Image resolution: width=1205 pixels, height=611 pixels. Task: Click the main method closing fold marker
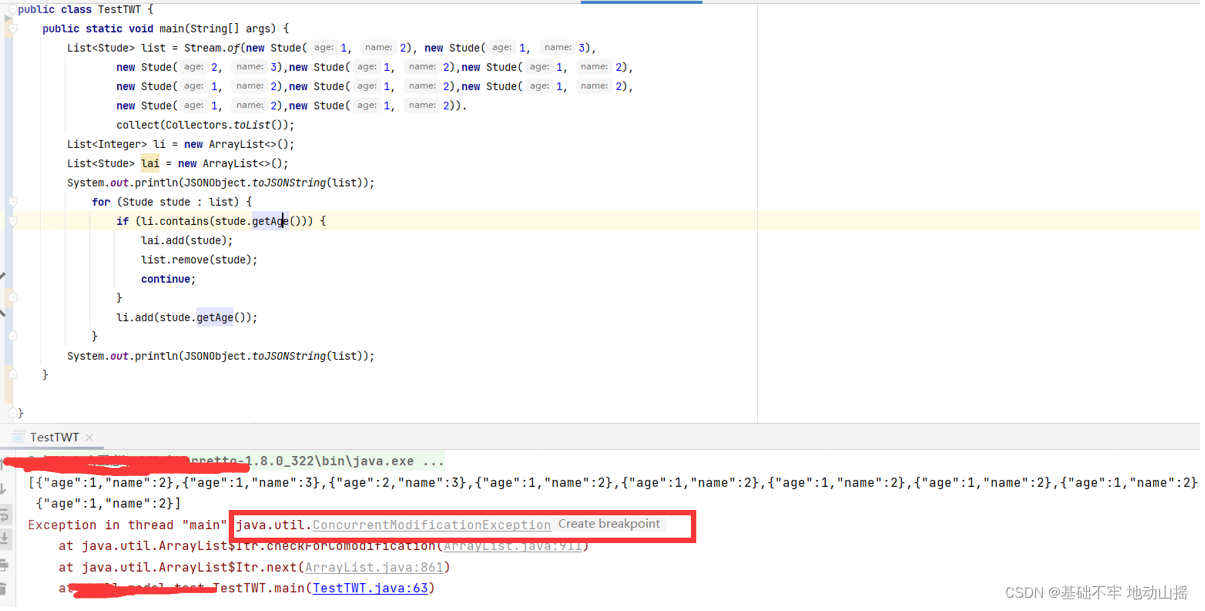(x=12, y=375)
